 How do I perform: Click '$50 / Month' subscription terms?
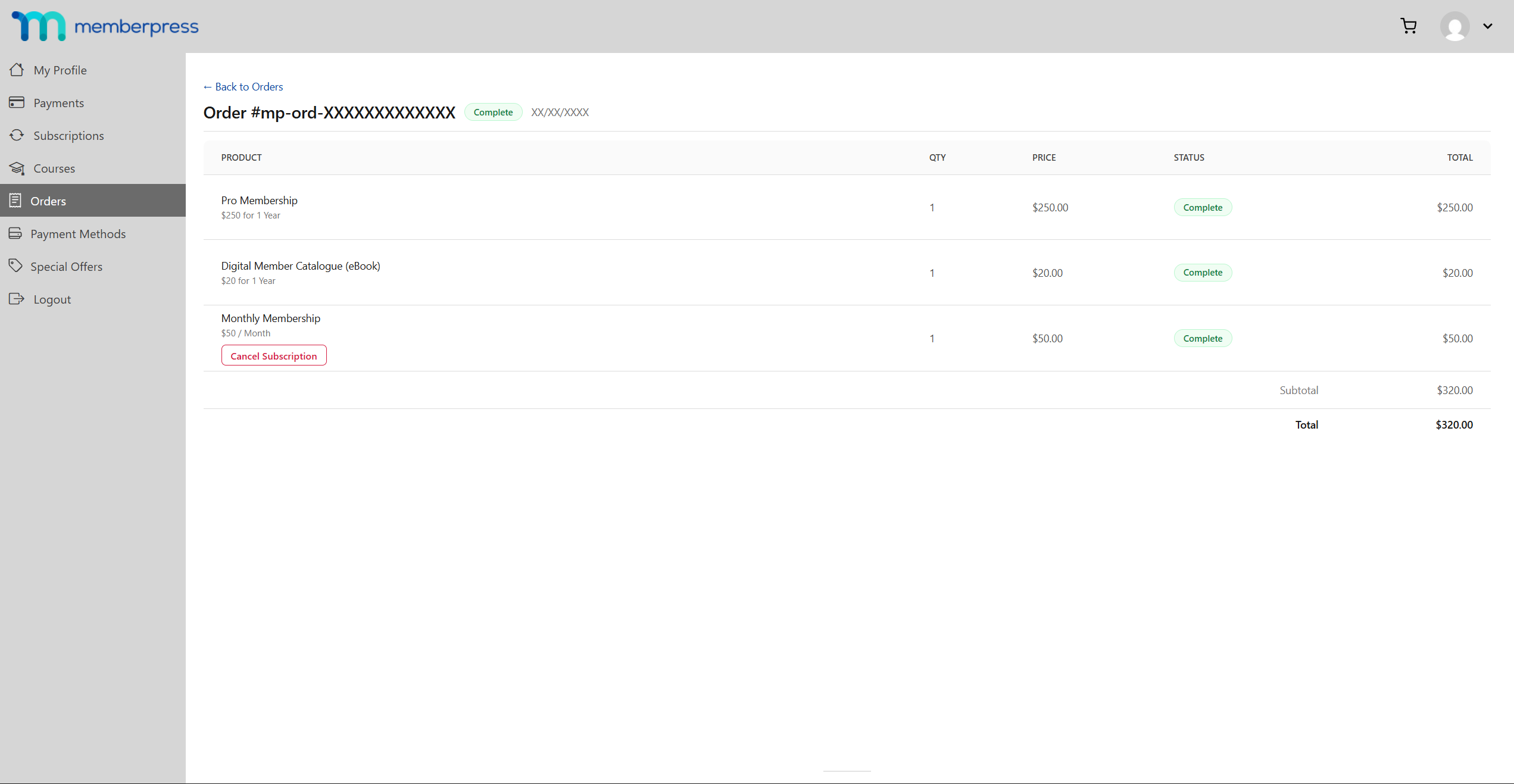click(246, 333)
